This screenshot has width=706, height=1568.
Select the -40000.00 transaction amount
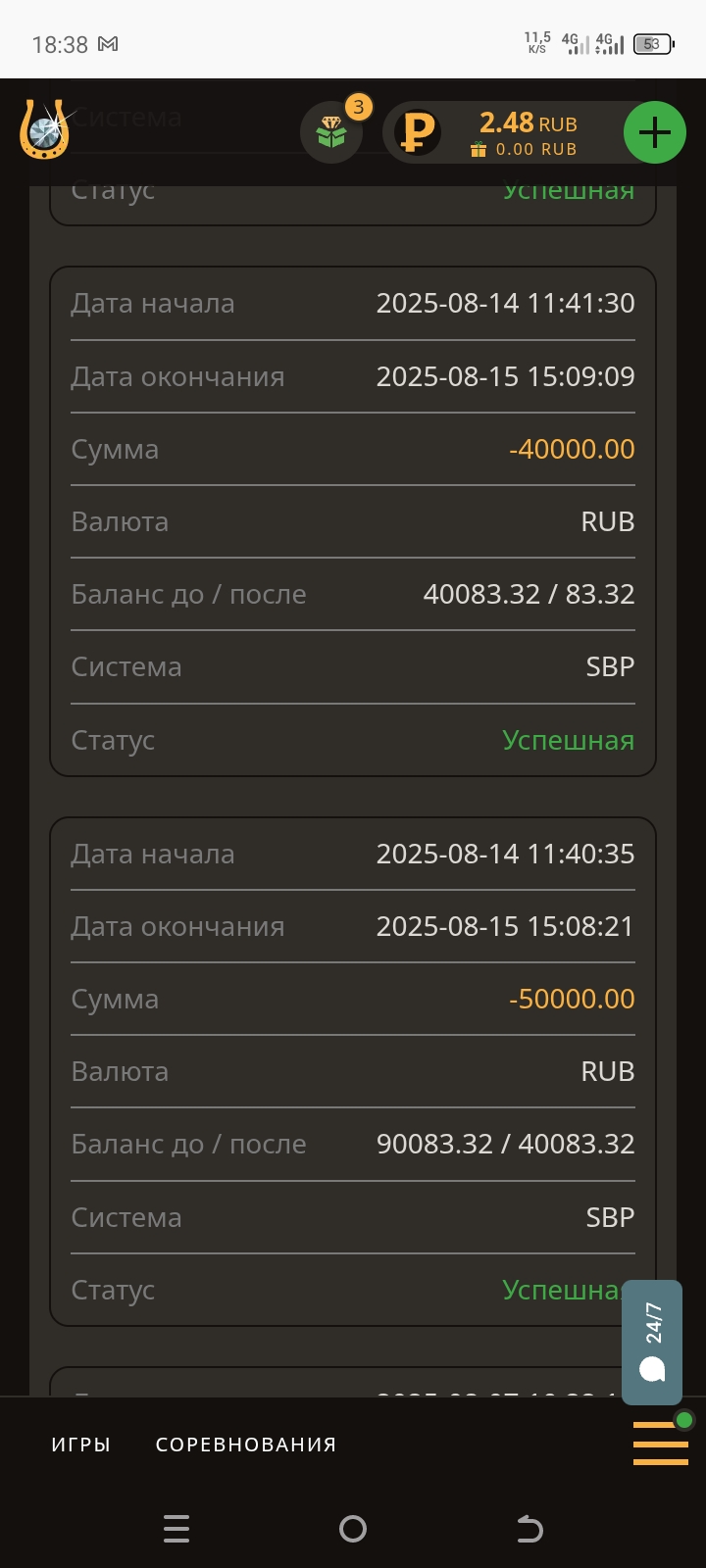[572, 449]
